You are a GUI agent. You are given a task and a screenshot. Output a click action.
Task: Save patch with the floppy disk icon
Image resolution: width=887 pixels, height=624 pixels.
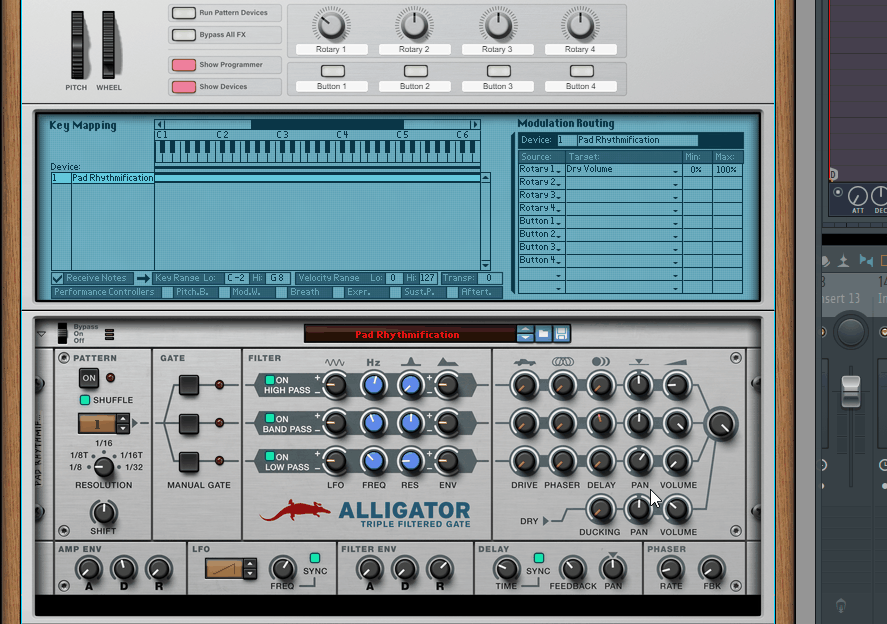[561, 334]
